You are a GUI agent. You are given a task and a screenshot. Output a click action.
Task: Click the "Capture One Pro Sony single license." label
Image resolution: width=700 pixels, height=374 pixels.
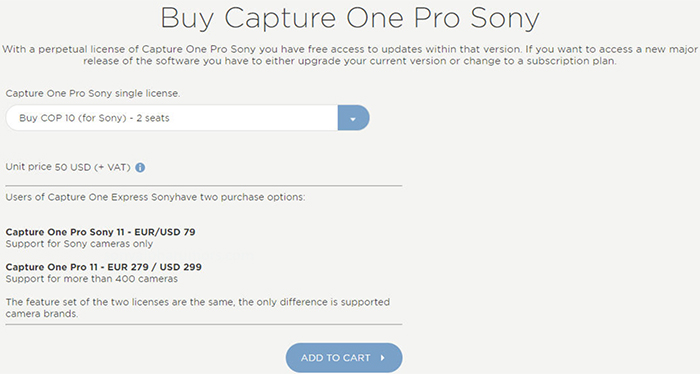click(93, 94)
